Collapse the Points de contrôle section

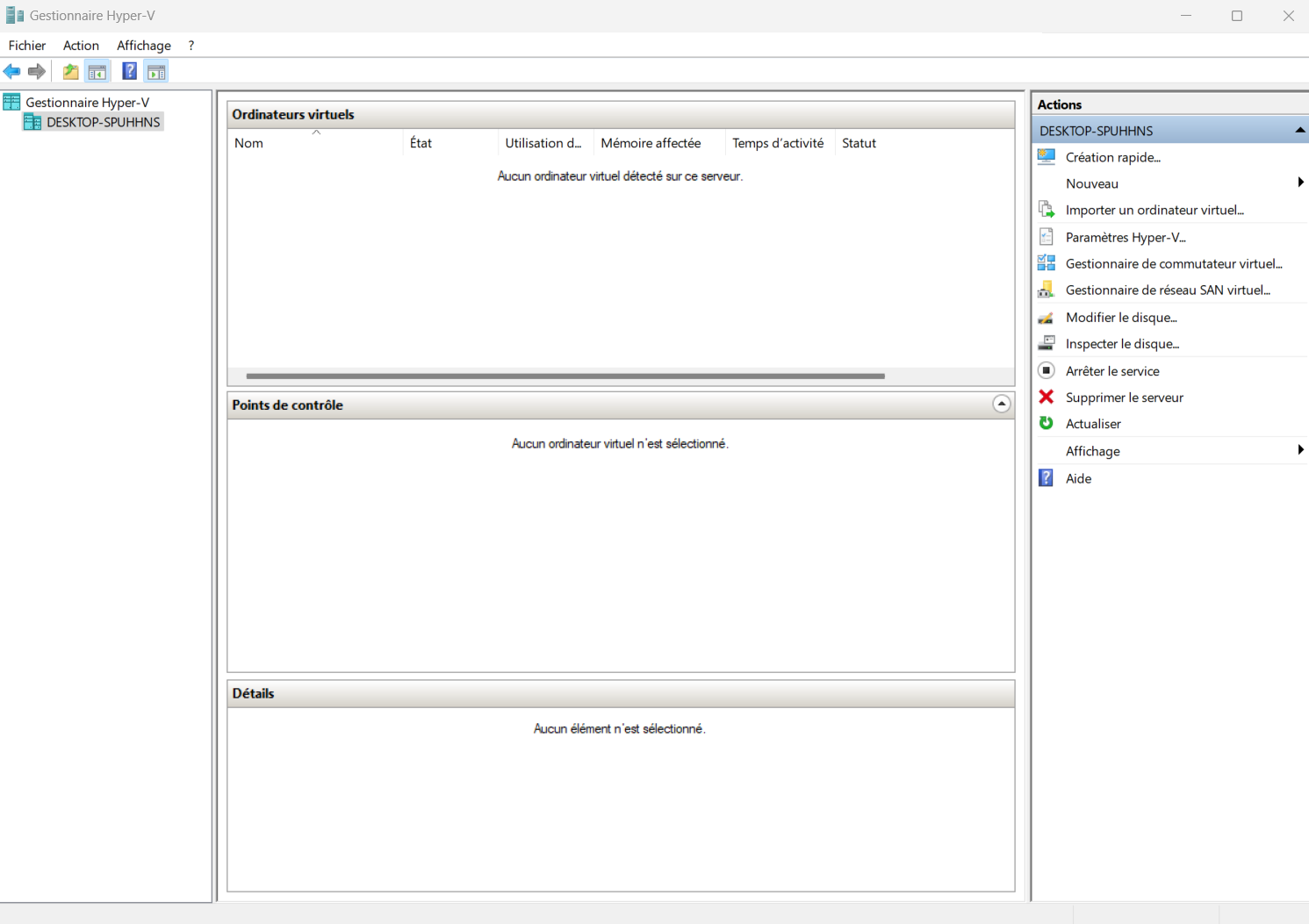[1001, 405]
